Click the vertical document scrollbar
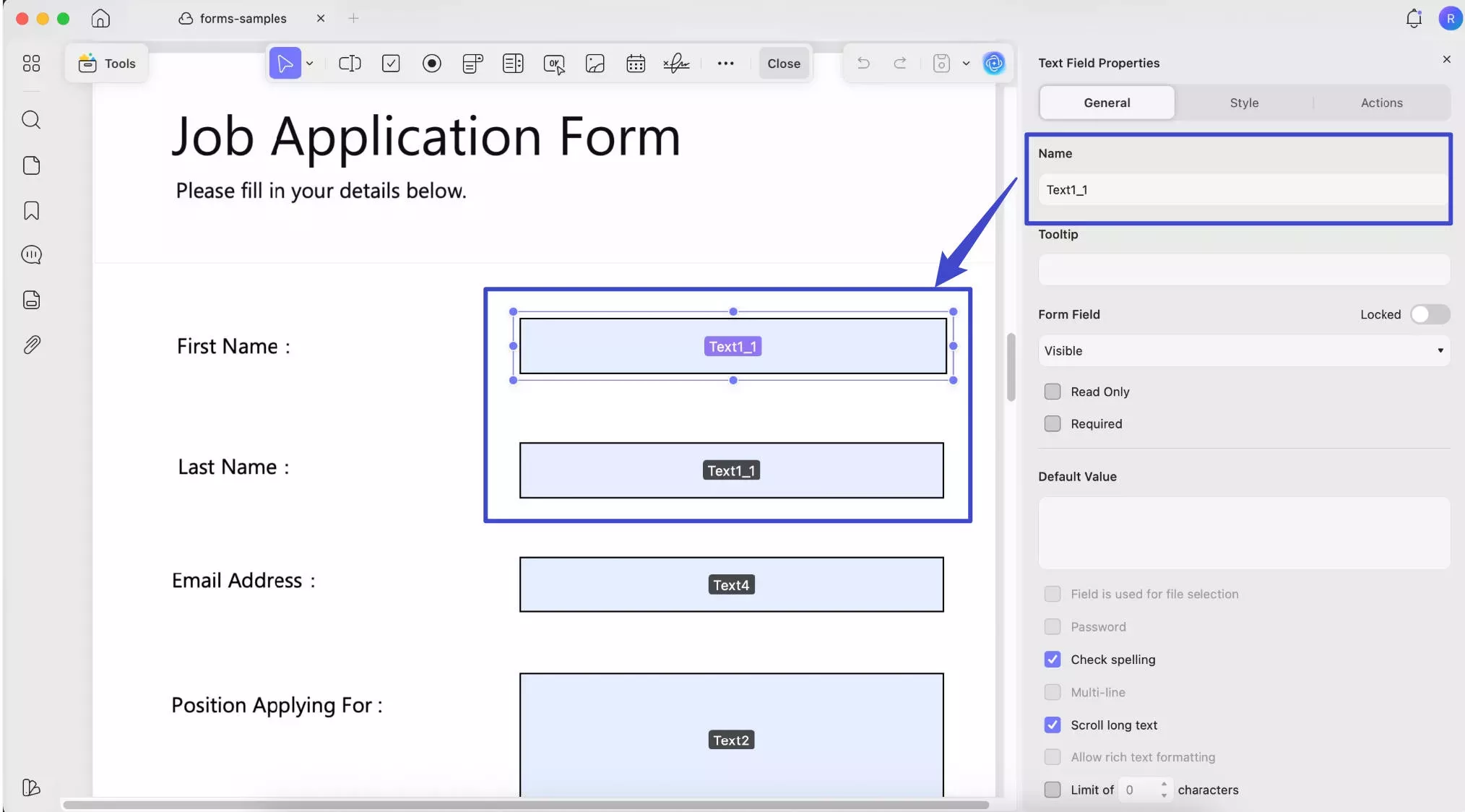 click(1011, 367)
